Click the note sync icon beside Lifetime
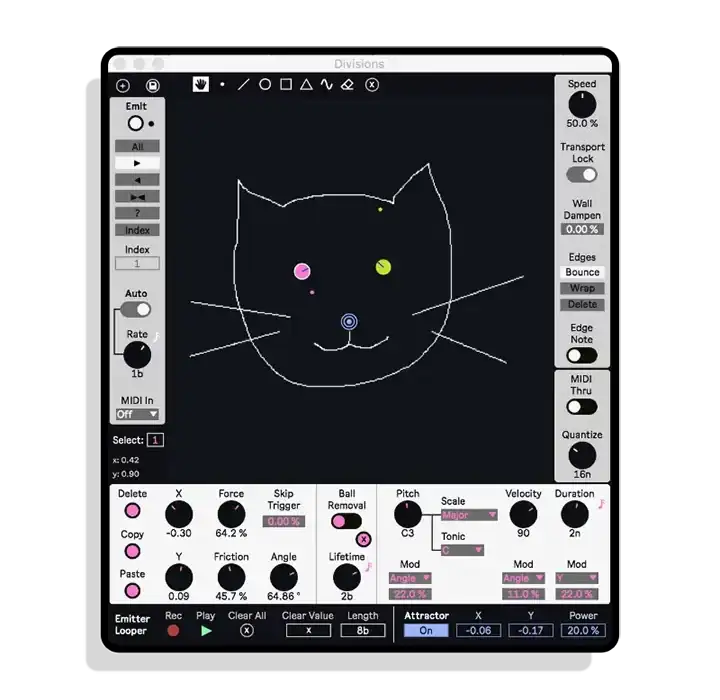Viewport: 720px width, 700px height. click(368, 567)
